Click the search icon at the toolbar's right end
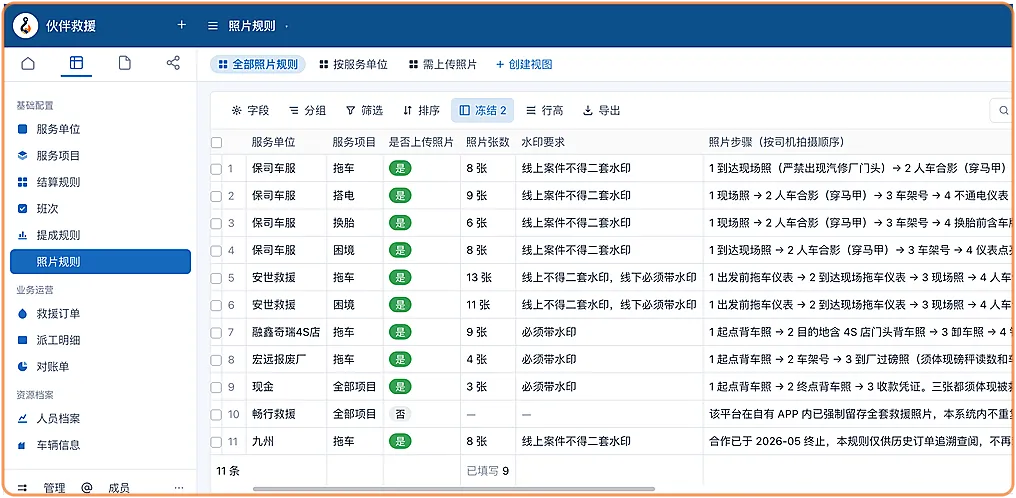 (x=1004, y=111)
